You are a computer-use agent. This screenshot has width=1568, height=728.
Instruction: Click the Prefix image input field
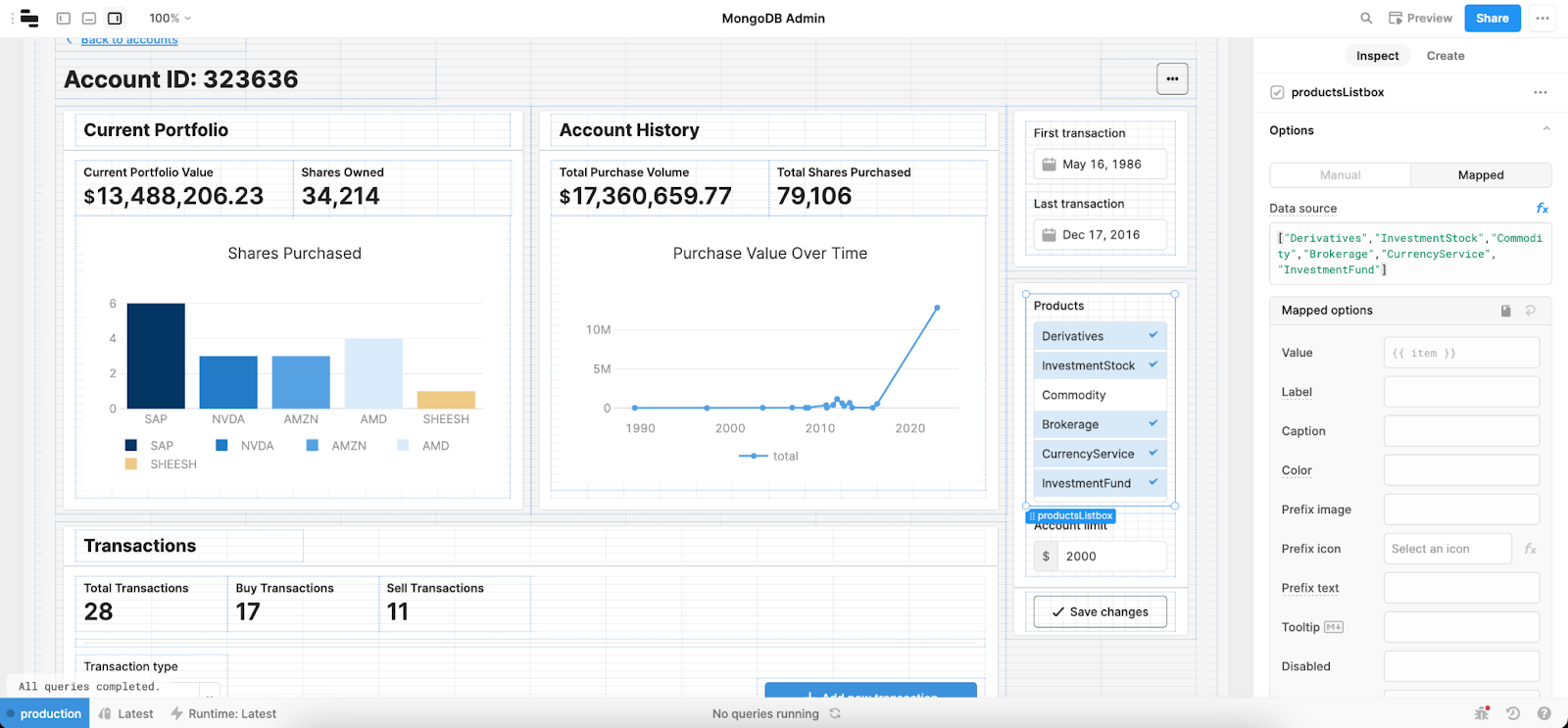tap(1461, 510)
